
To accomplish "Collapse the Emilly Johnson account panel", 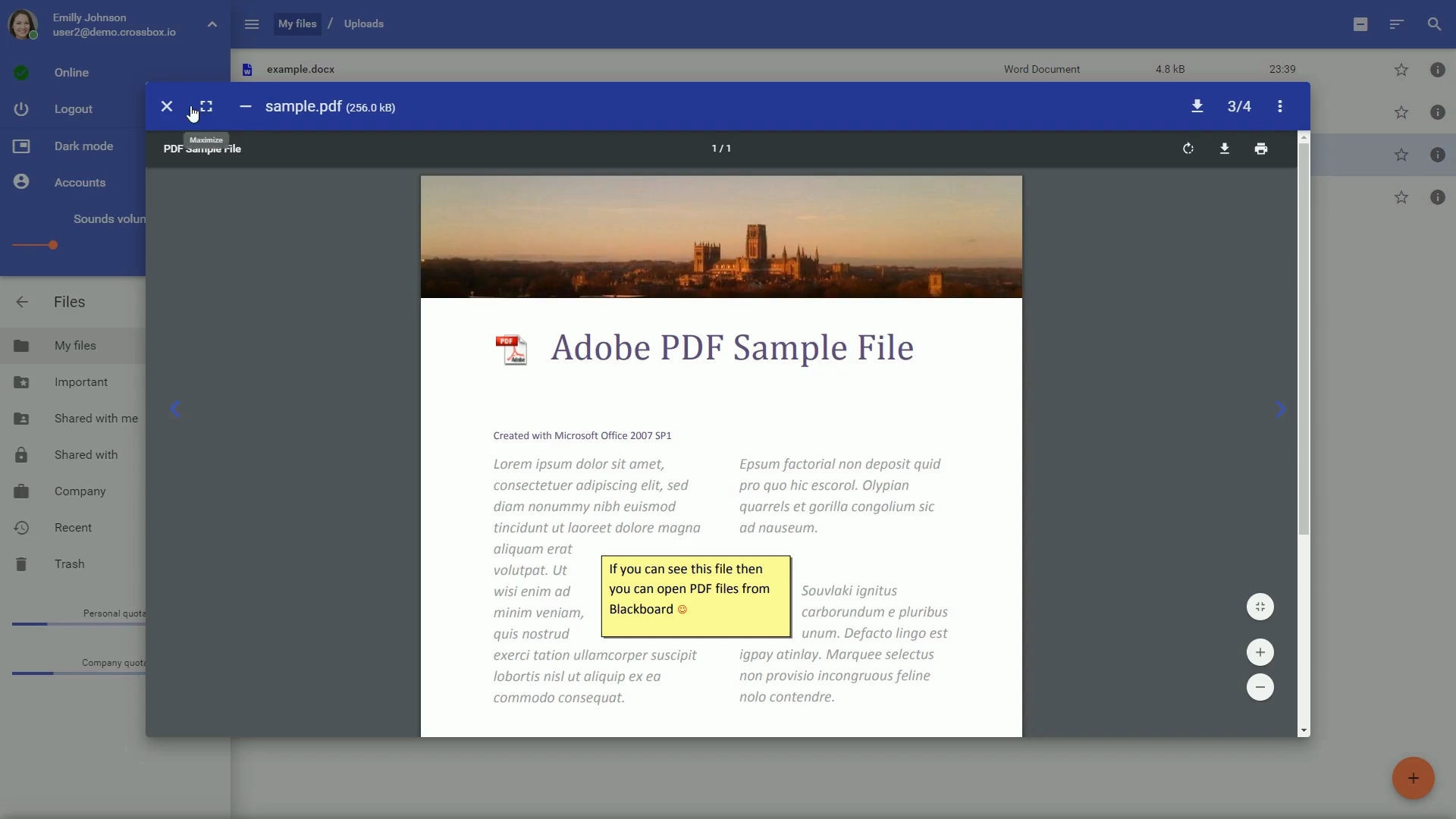I will (x=212, y=24).
